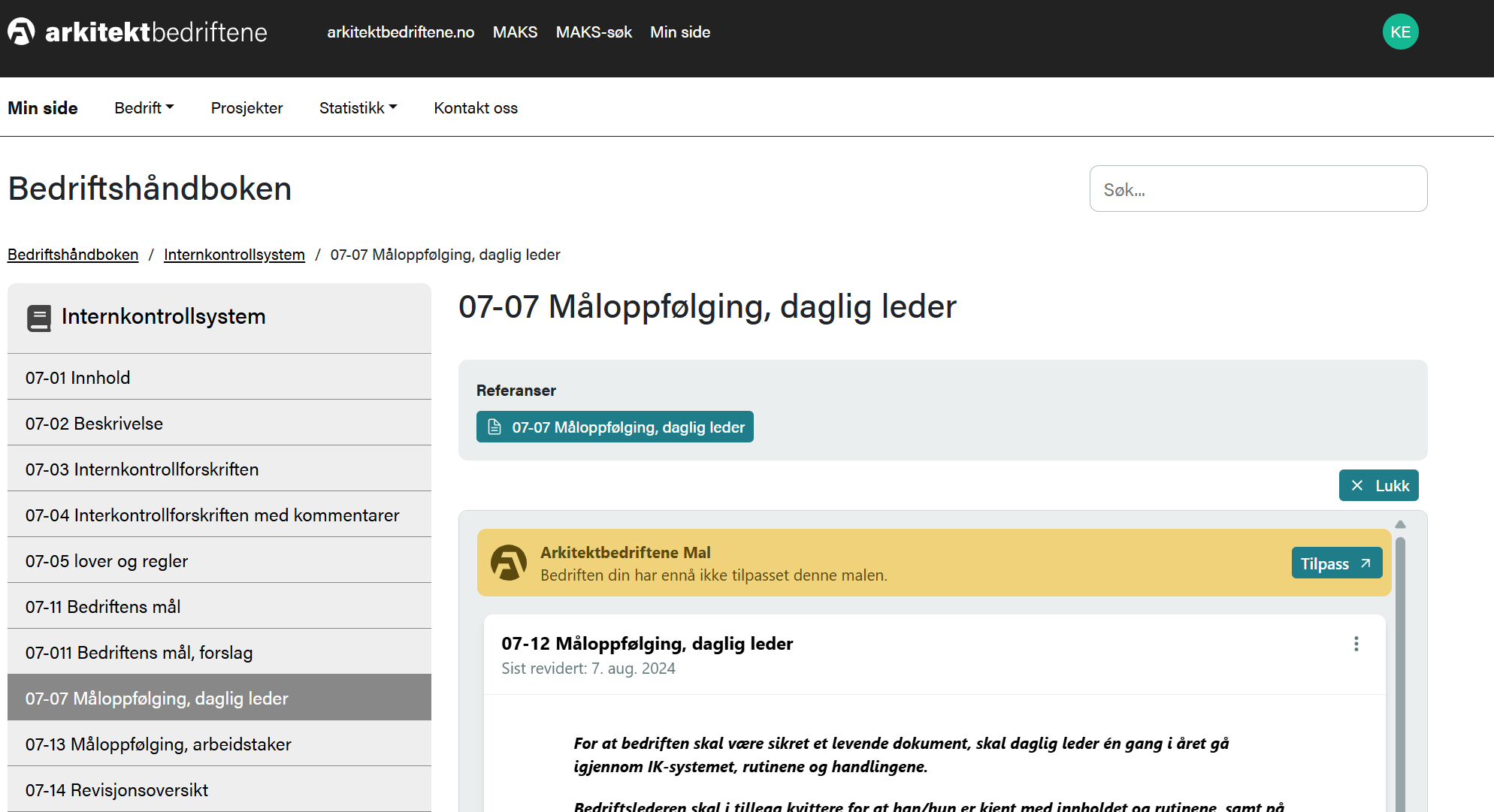Click the Internkontrollsystem book icon
1494x812 pixels.
click(39, 318)
